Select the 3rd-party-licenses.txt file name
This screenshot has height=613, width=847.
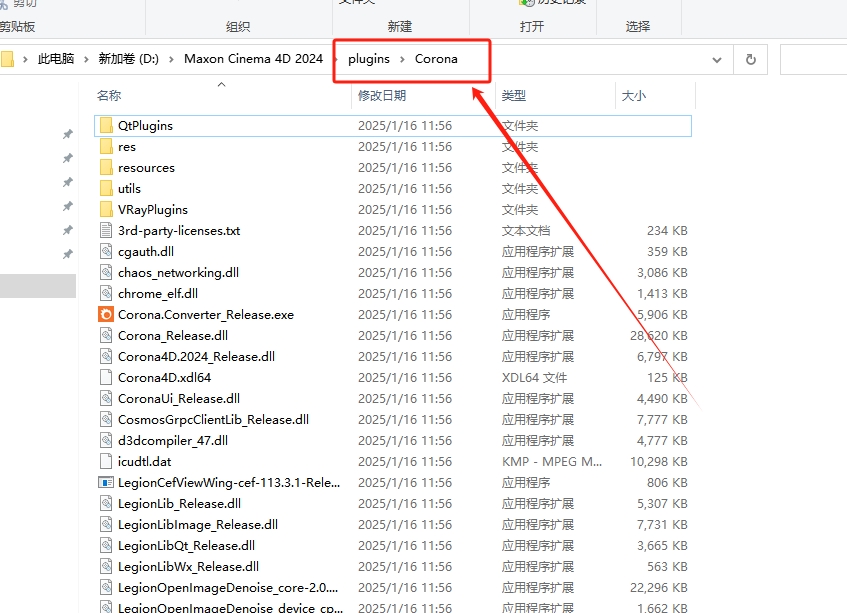point(179,231)
